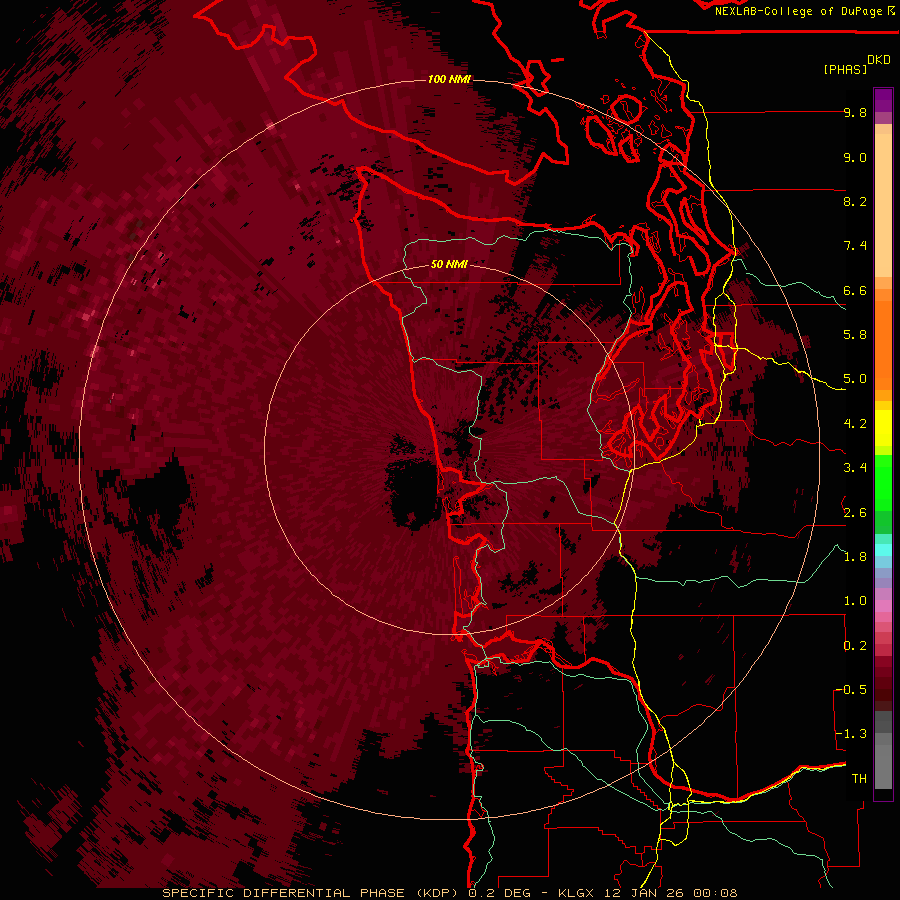Image resolution: width=900 pixels, height=900 pixels.
Task: Click the 1.8 legend value
Action: click(x=855, y=557)
